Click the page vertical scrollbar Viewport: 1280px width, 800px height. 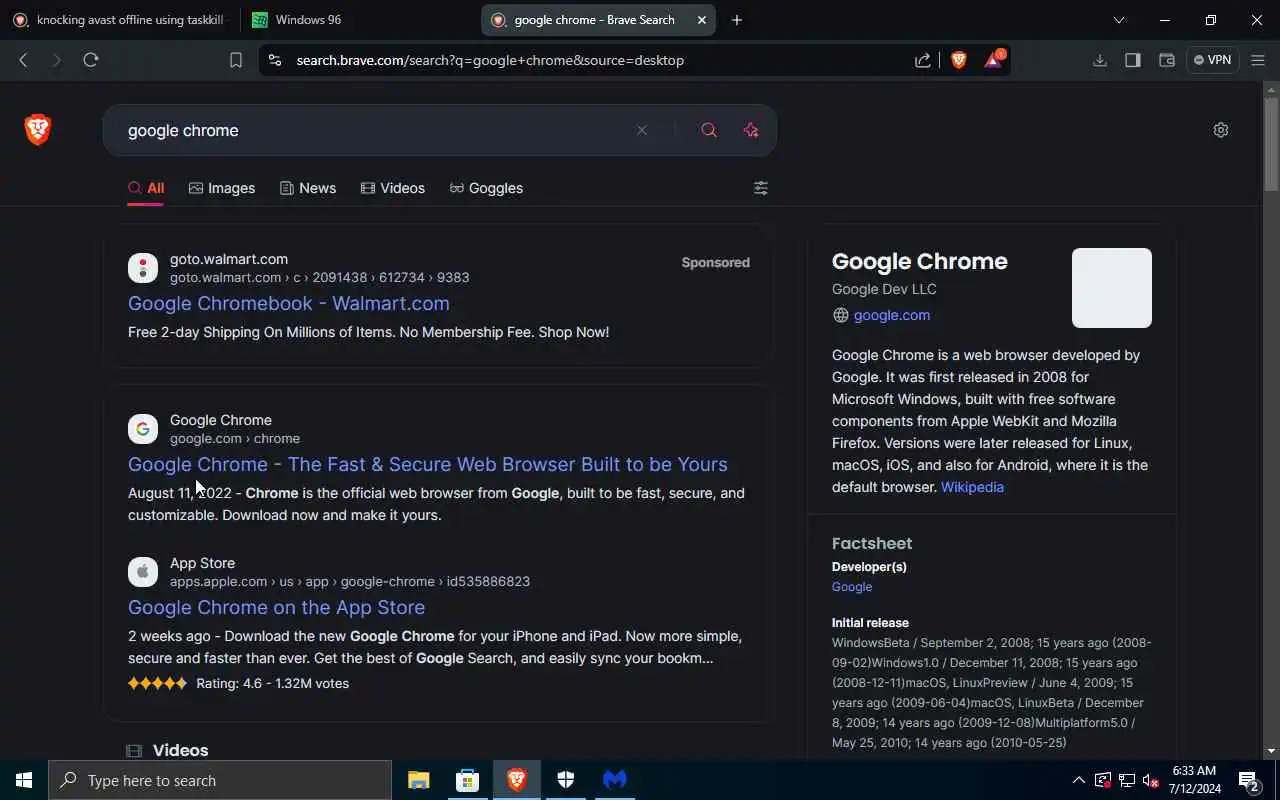(x=1271, y=144)
